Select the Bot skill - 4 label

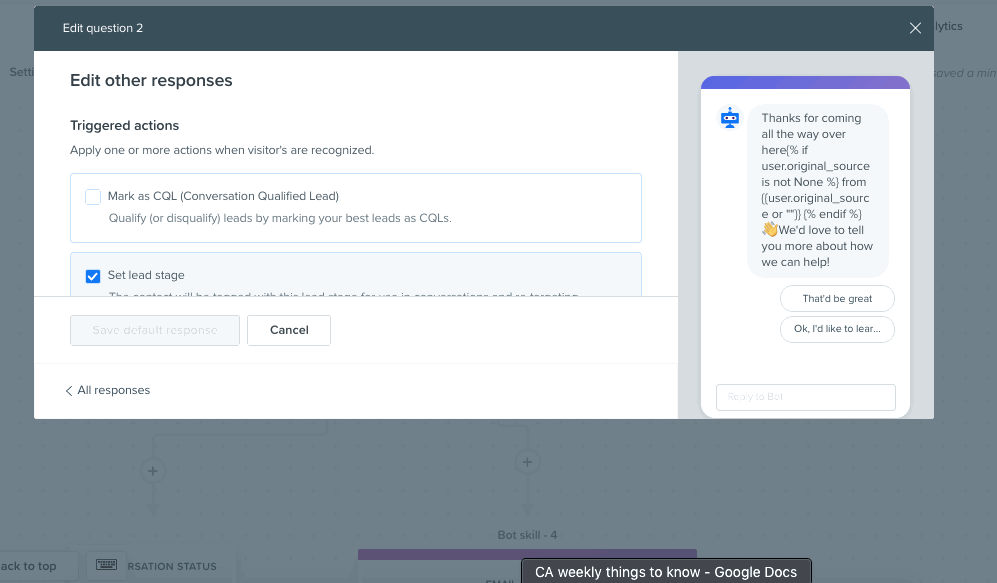(x=527, y=535)
